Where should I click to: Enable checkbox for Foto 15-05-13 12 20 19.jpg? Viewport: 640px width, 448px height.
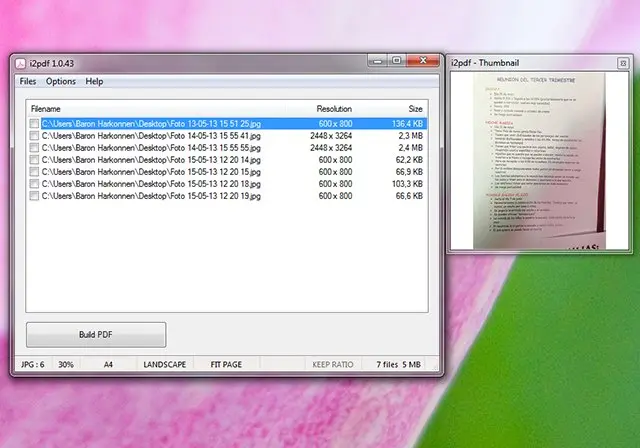(x=35, y=196)
